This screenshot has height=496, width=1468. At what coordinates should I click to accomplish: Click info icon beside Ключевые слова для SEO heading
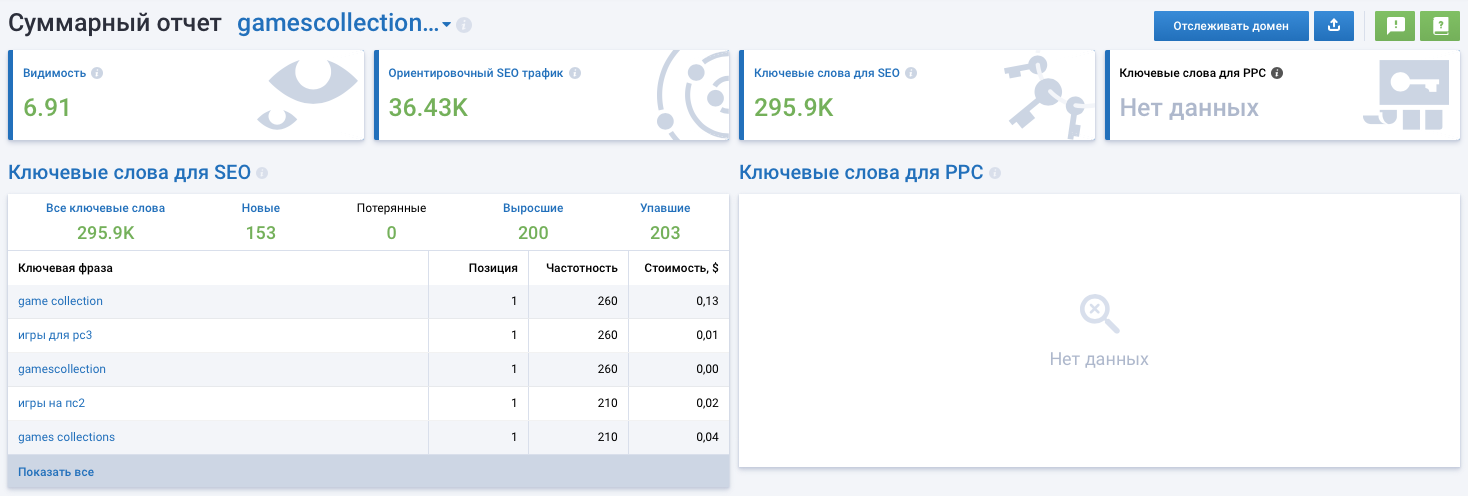click(x=262, y=173)
